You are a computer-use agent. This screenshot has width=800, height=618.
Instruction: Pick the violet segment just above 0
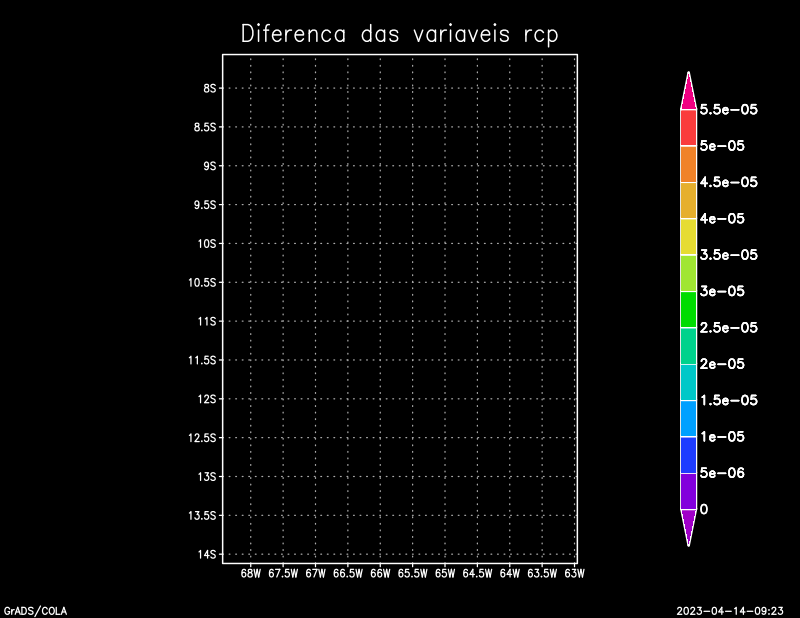pos(688,491)
